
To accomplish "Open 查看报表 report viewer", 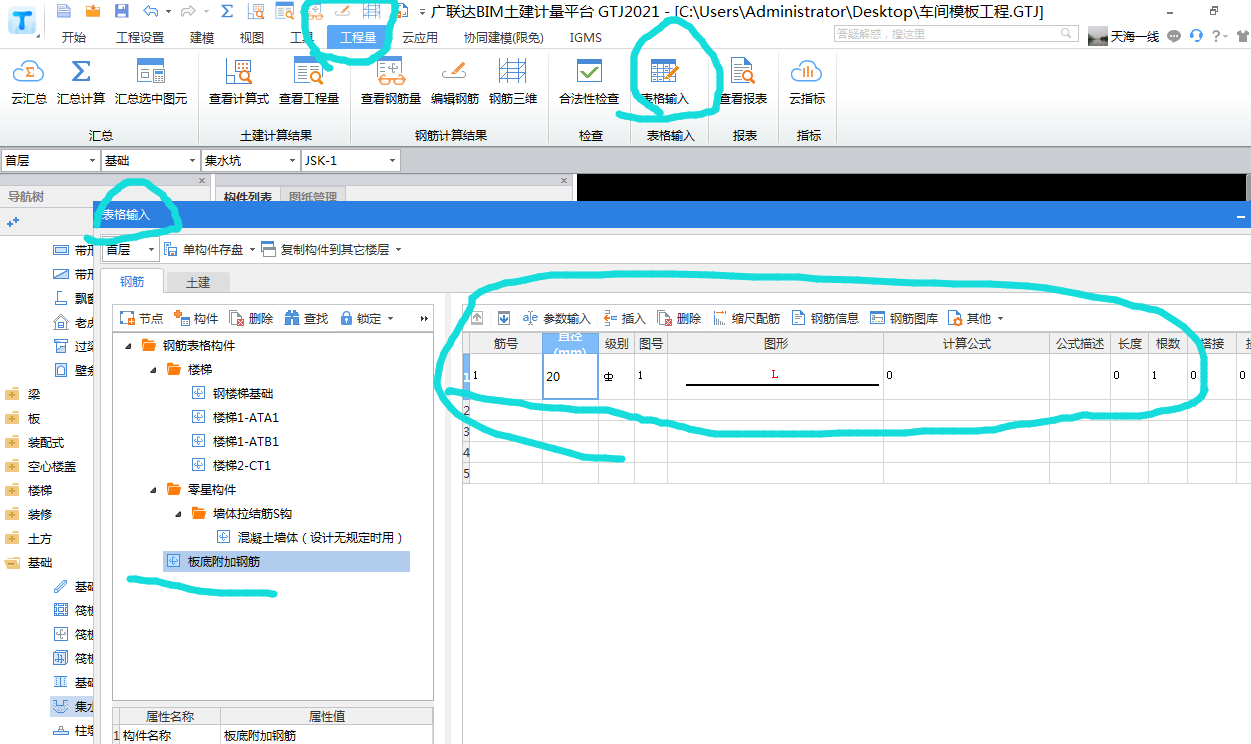I will point(743,81).
